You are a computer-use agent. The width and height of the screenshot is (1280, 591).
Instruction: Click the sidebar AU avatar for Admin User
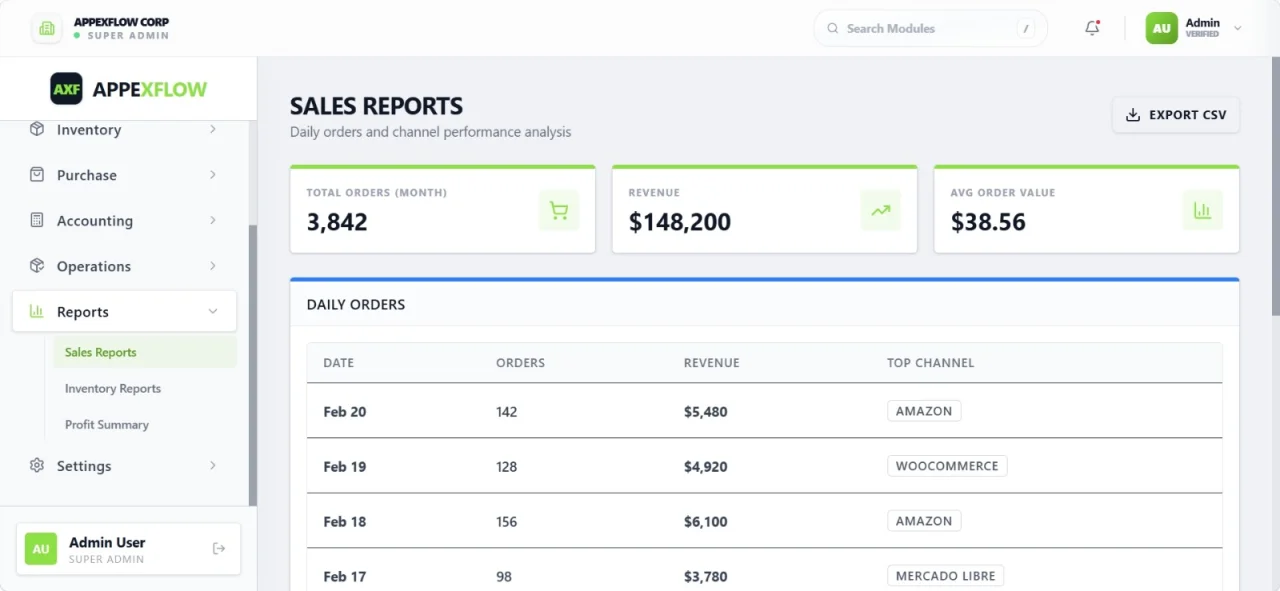click(x=41, y=549)
